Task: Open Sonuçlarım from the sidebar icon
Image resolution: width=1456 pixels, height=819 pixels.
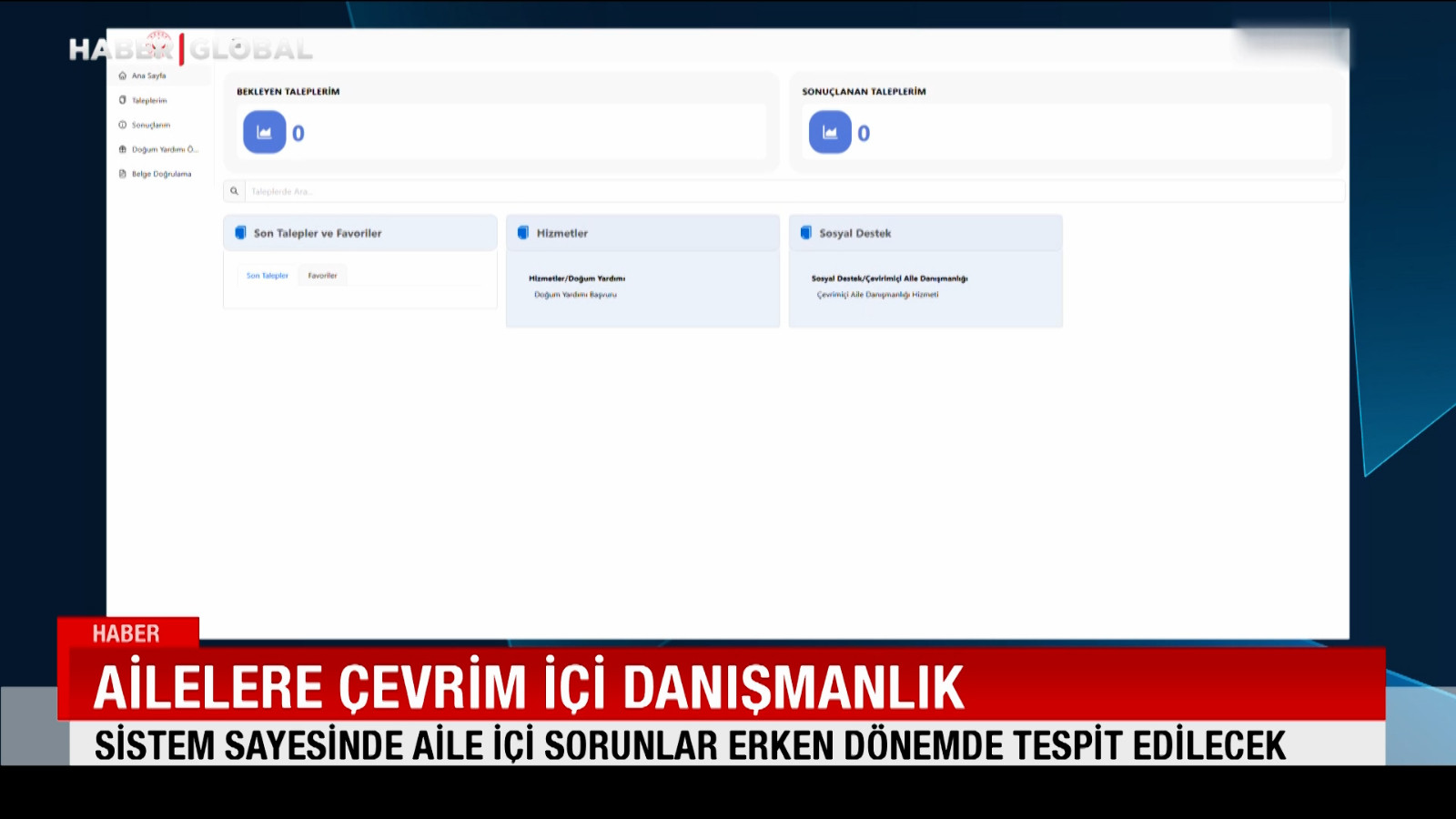Action: pos(123,125)
